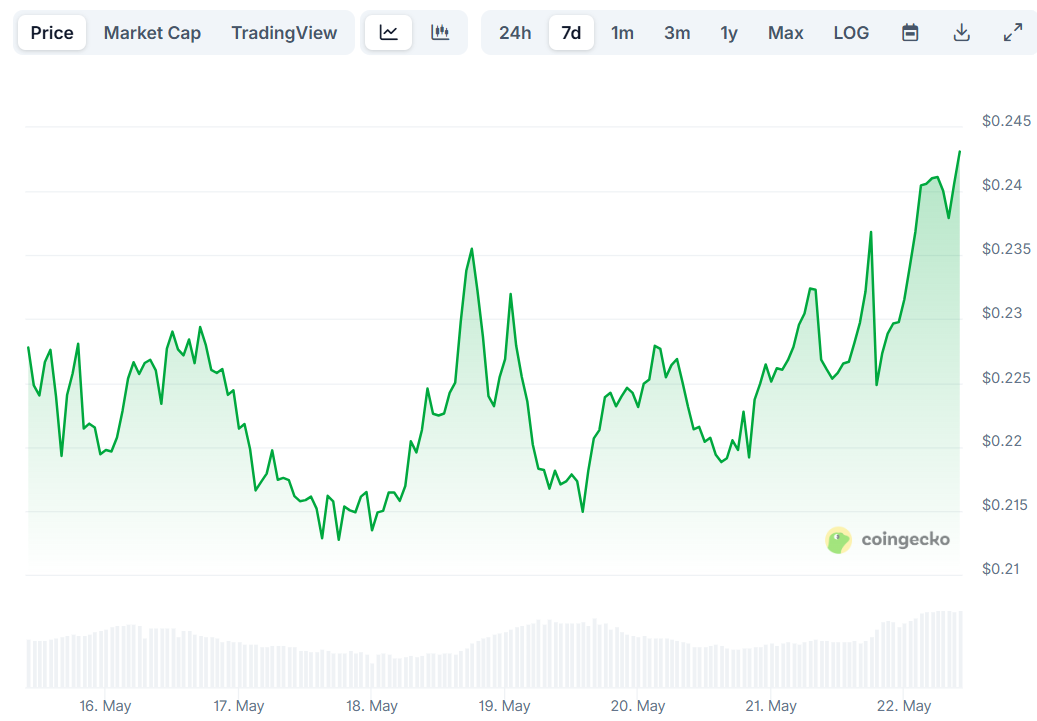The image size is (1037, 721).
Task: Open the TradingView tab
Action: tap(284, 33)
